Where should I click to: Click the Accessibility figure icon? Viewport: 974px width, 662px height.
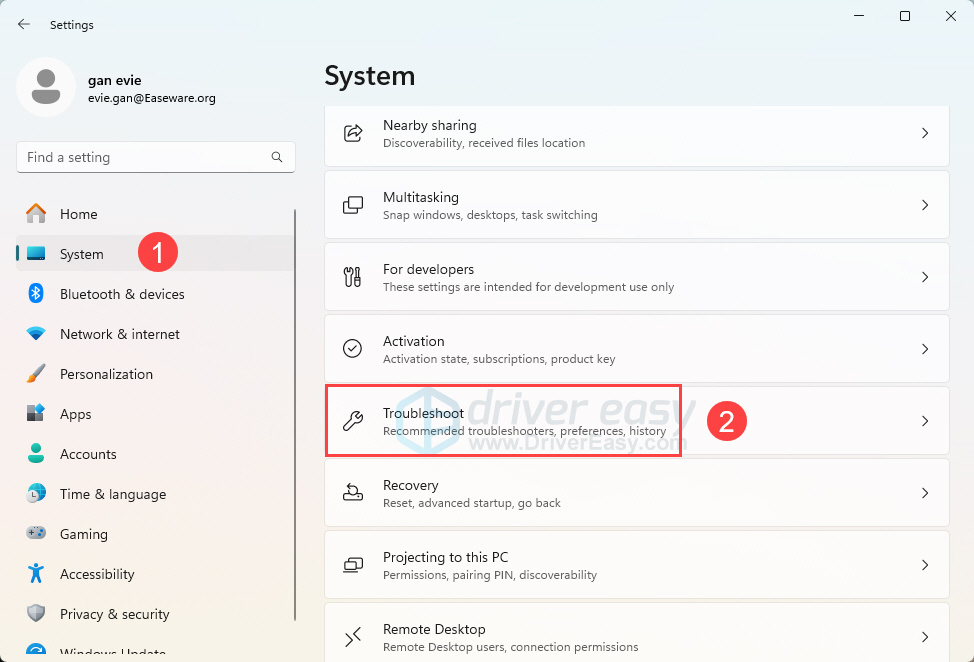(x=36, y=574)
